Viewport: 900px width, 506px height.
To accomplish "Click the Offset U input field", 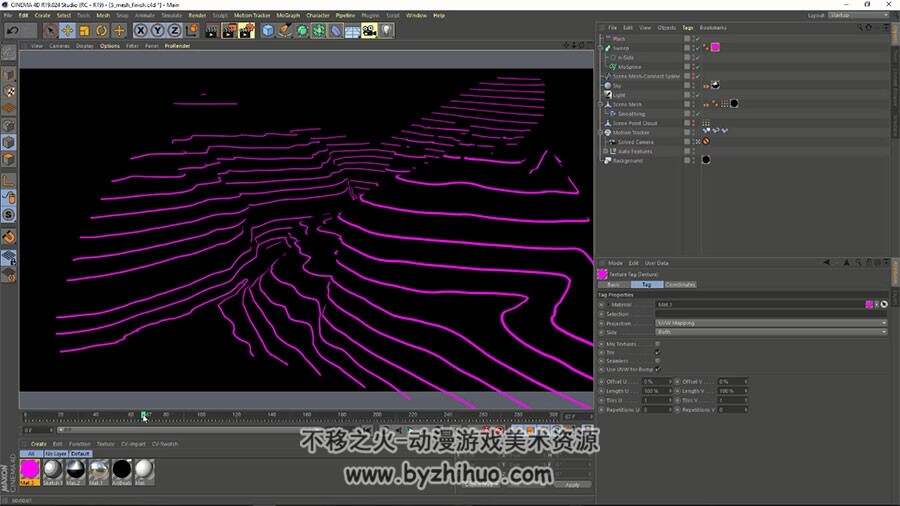I will pyautogui.click(x=657, y=382).
